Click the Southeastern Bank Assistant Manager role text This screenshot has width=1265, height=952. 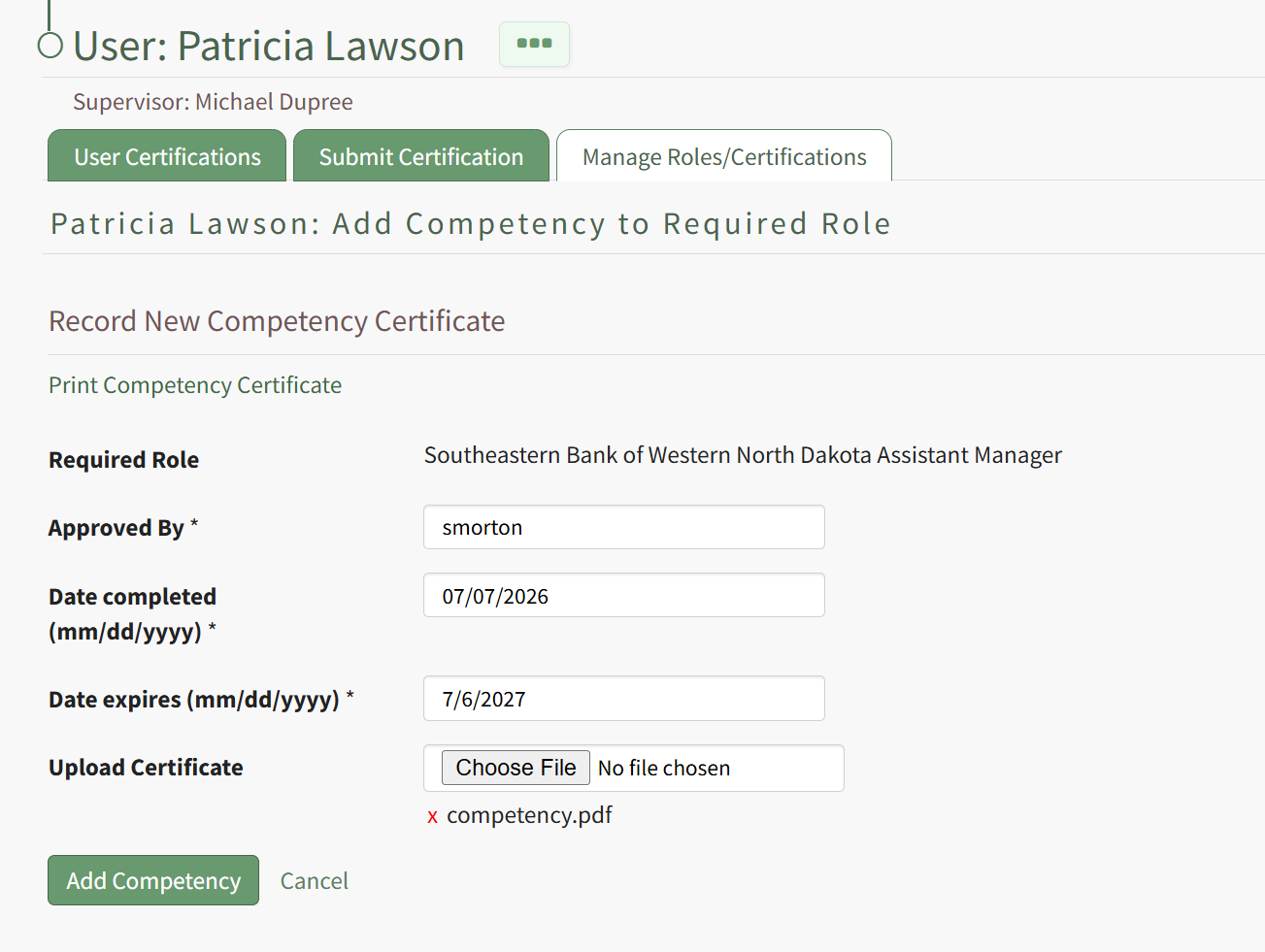pyautogui.click(x=743, y=455)
